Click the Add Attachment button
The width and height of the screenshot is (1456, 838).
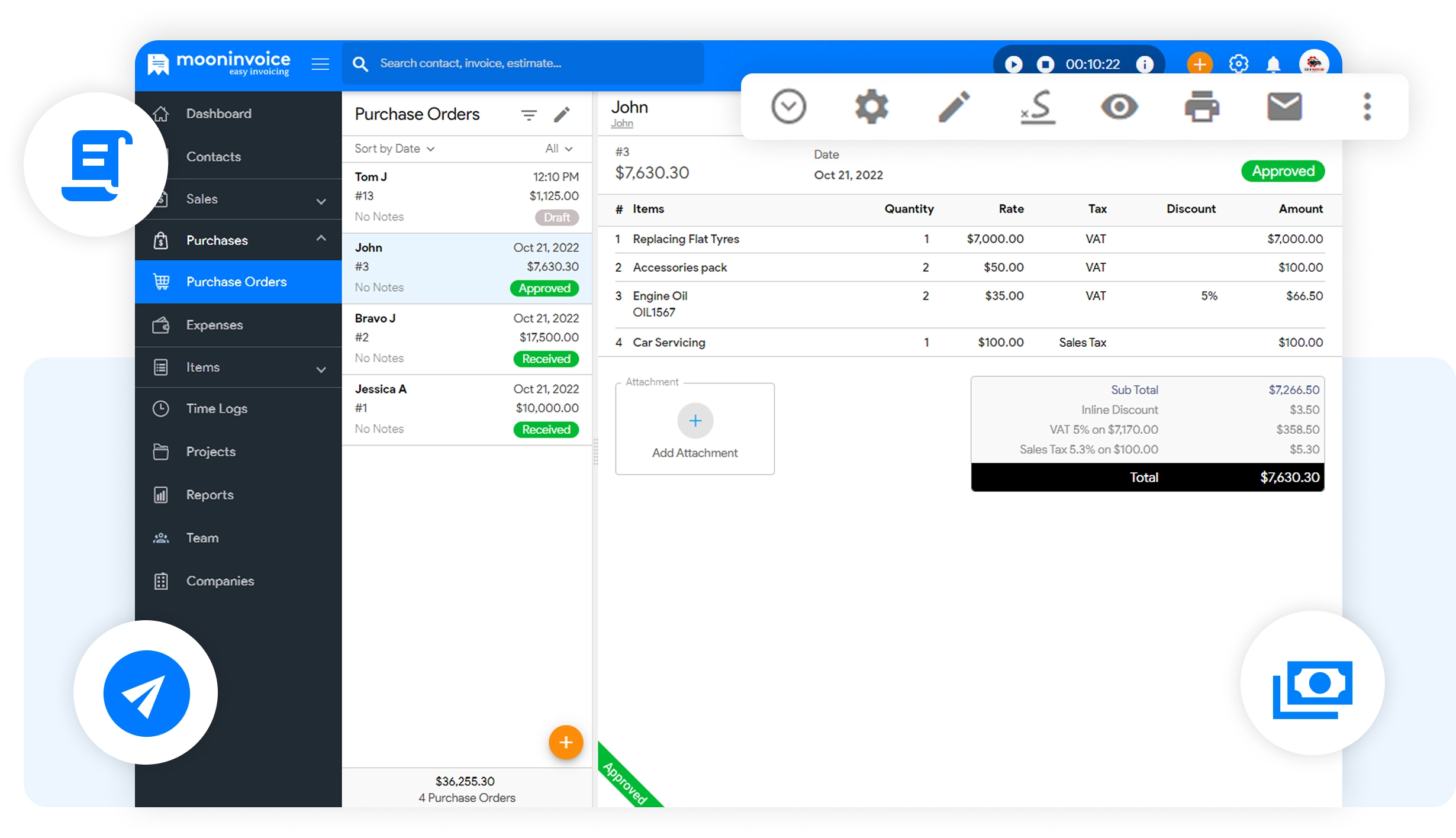695,429
